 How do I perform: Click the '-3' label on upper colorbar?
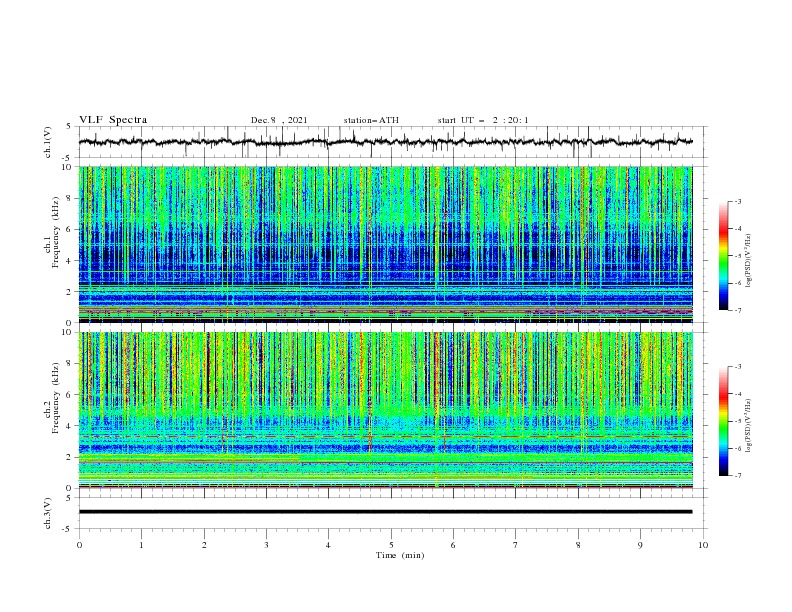click(x=737, y=201)
